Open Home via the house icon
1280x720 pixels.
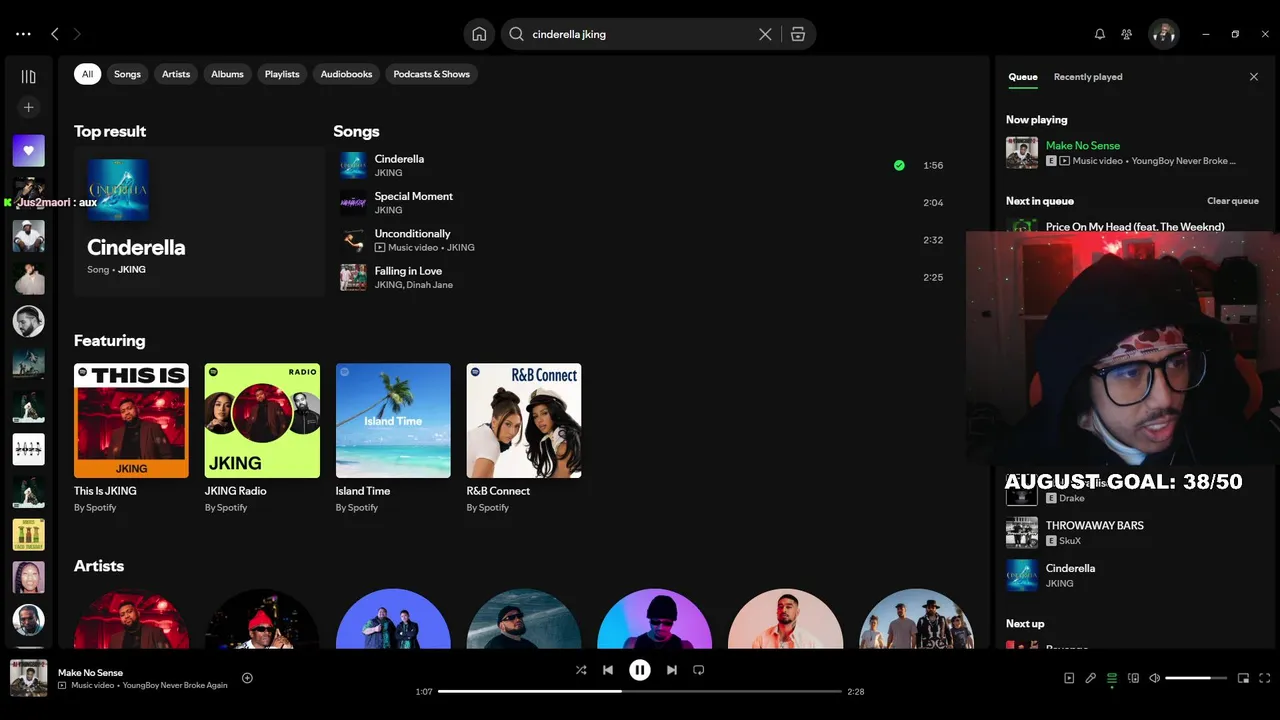click(479, 34)
